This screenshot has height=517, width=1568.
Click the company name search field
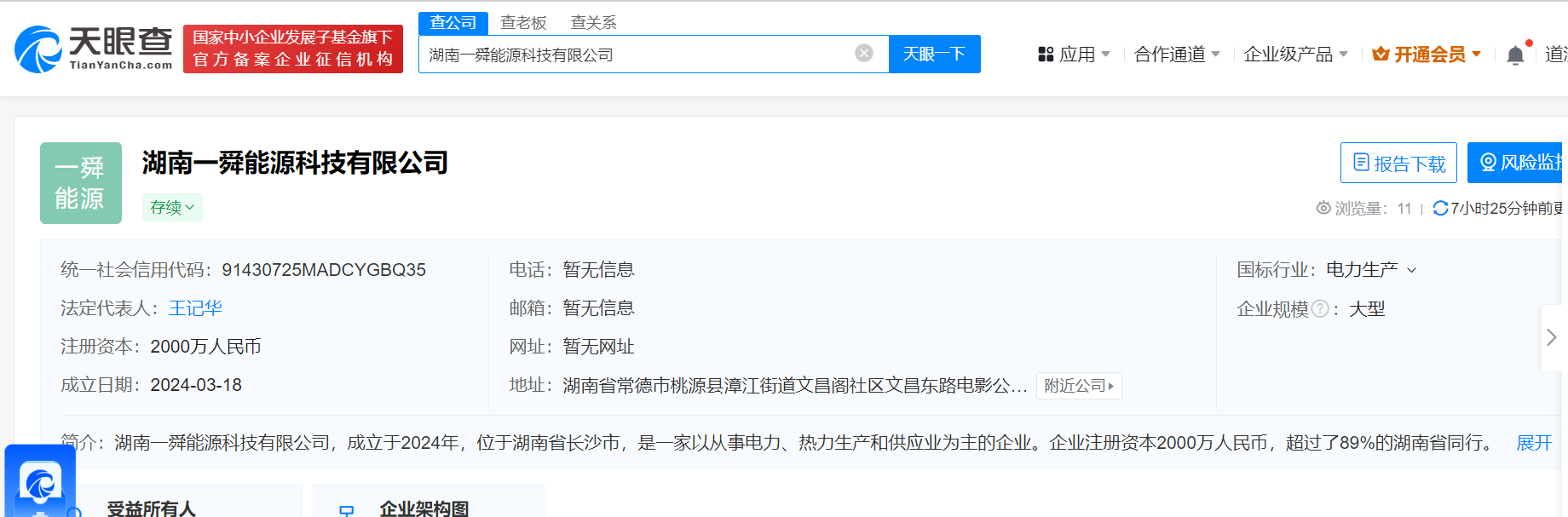click(x=635, y=55)
